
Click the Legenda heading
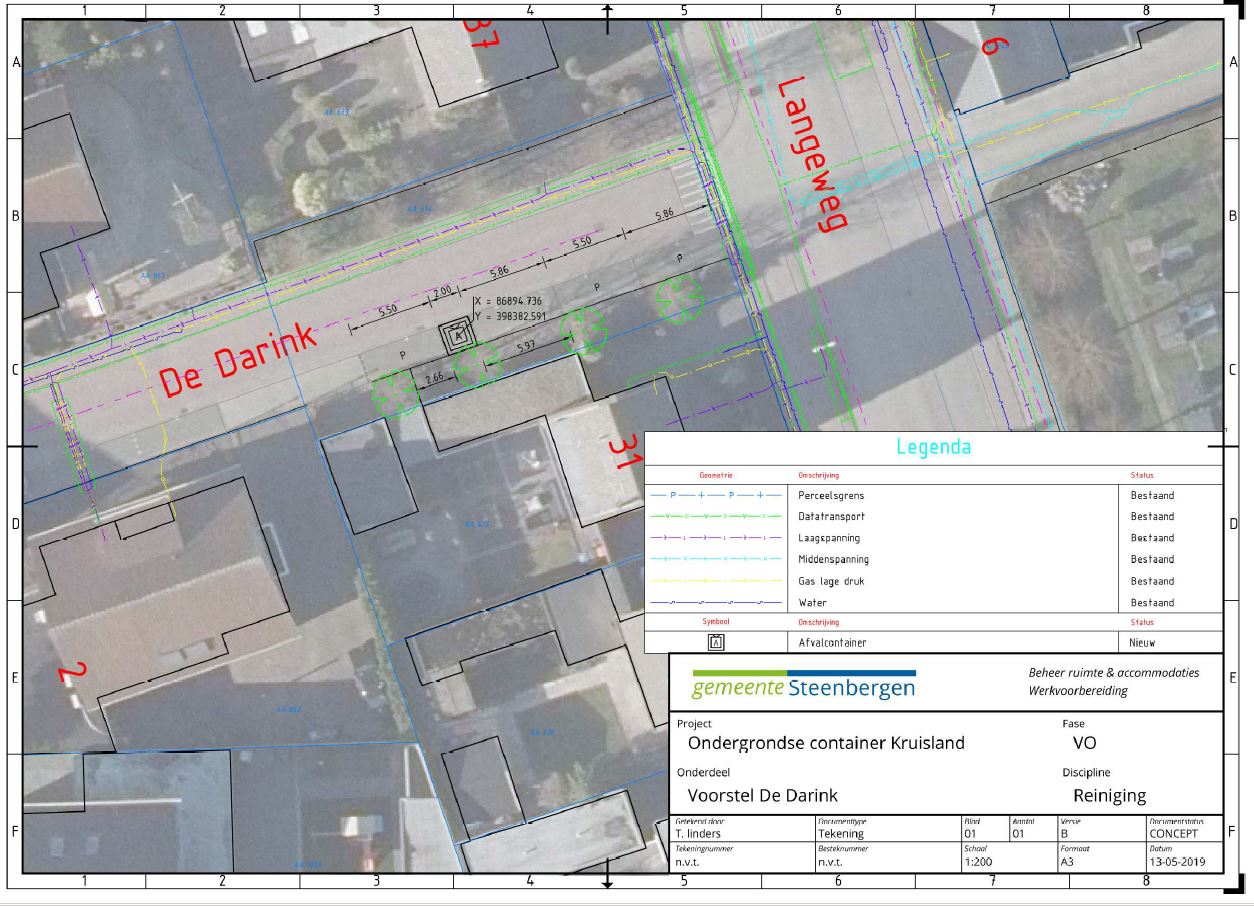[933, 447]
